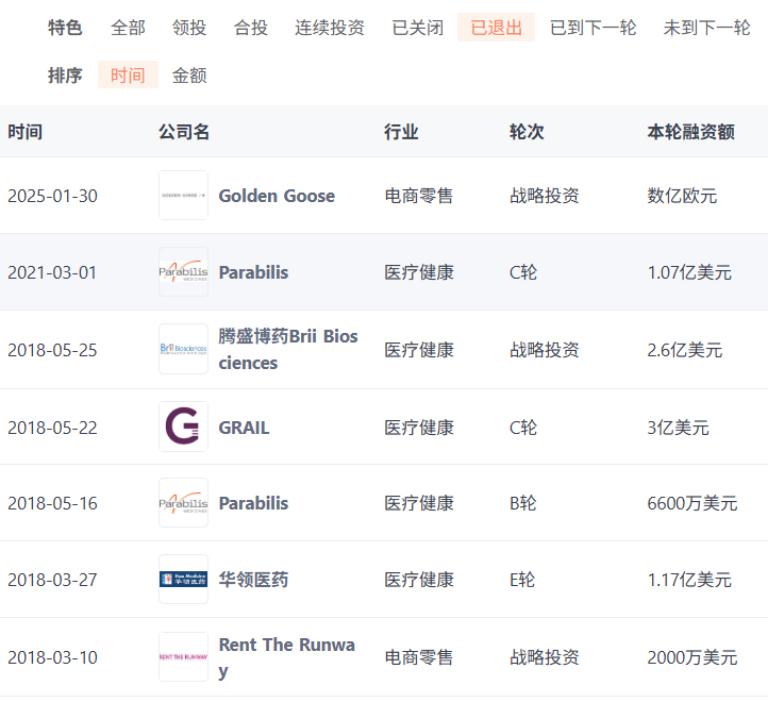
Task: Filter by 合投 investments
Action: click(x=251, y=27)
